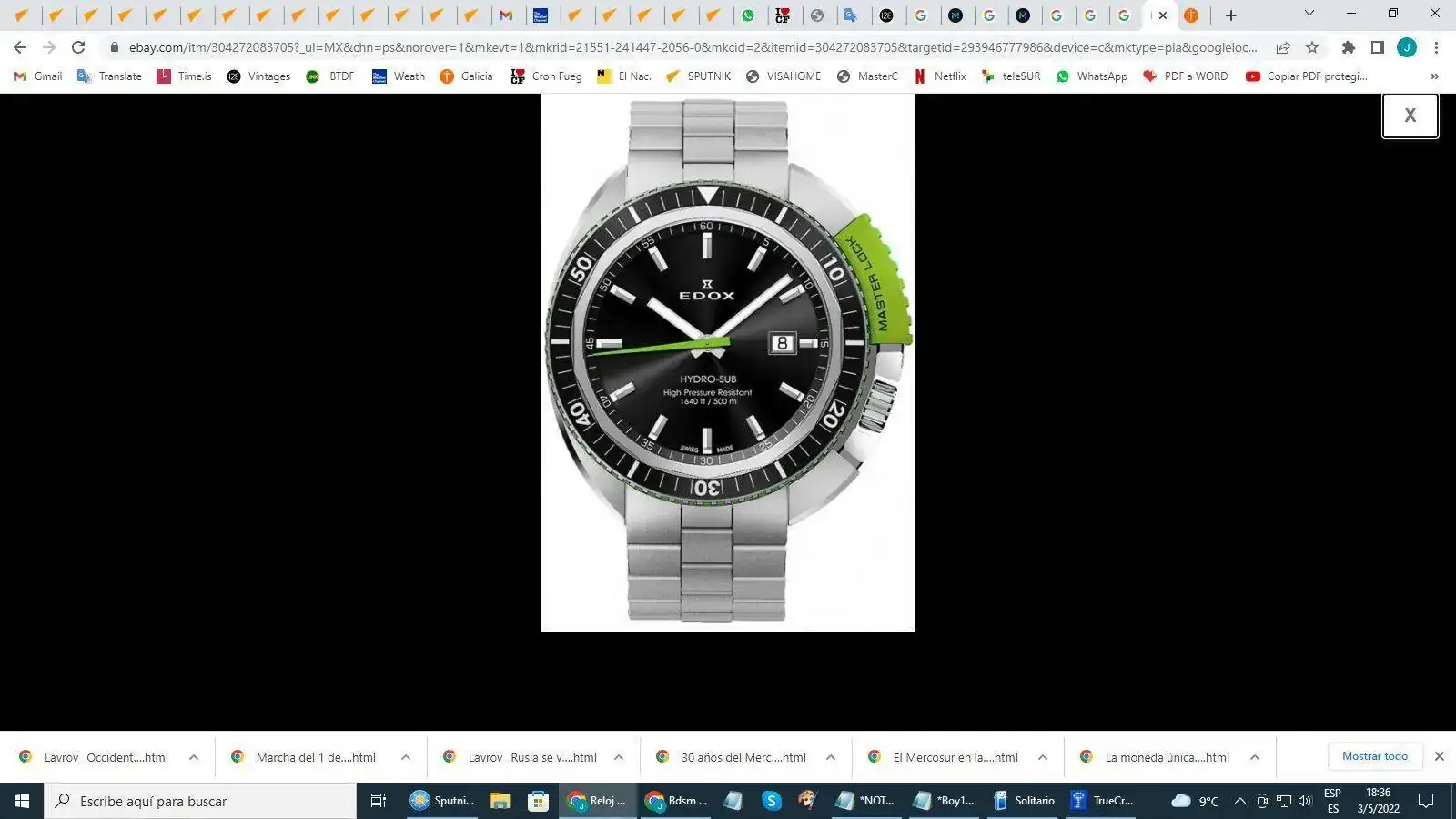
Task: Open the Windows Start menu
Action: click(x=22, y=801)
